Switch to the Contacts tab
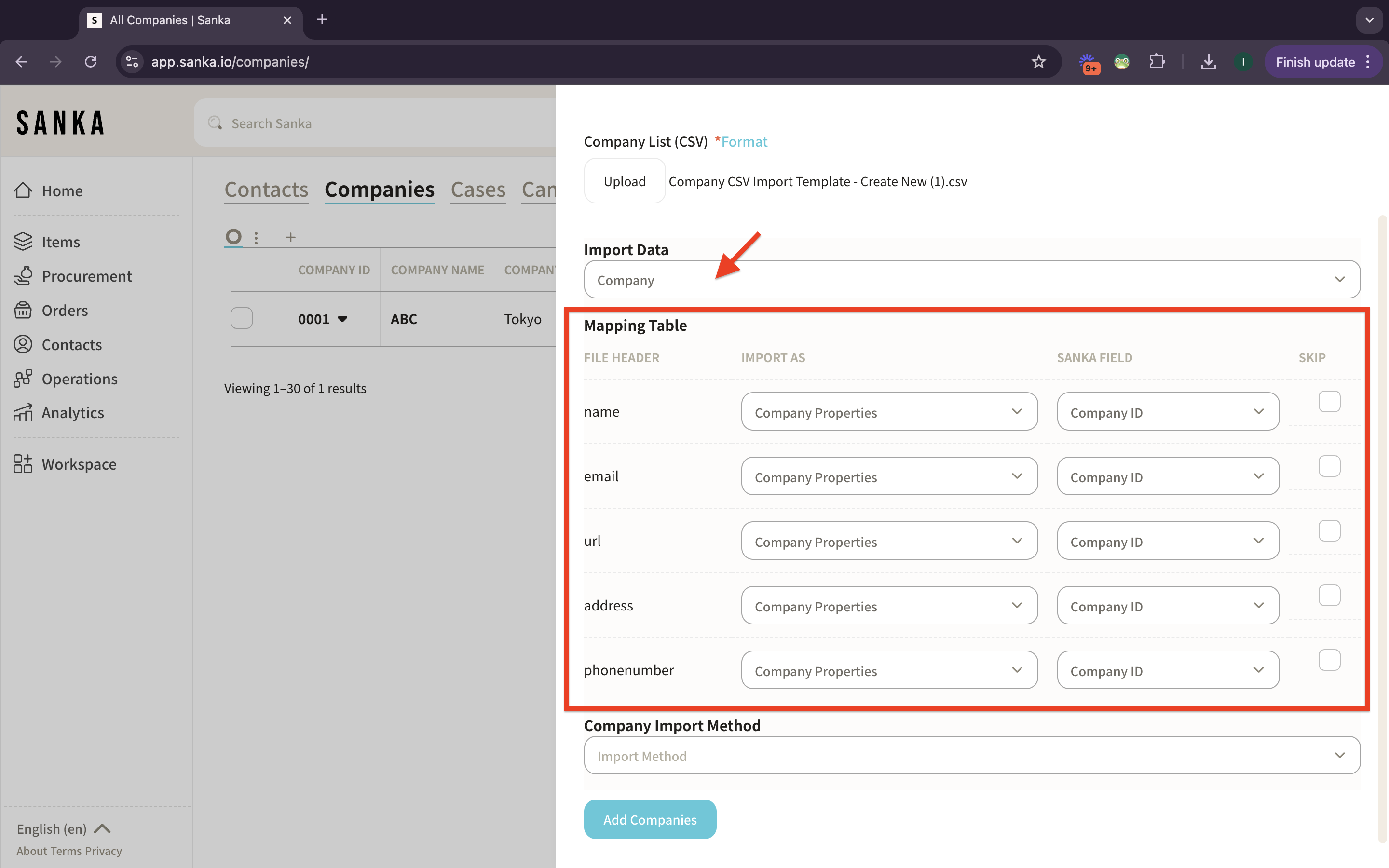The height and width of the screenshot is (868, 1389). coord(266,190)
